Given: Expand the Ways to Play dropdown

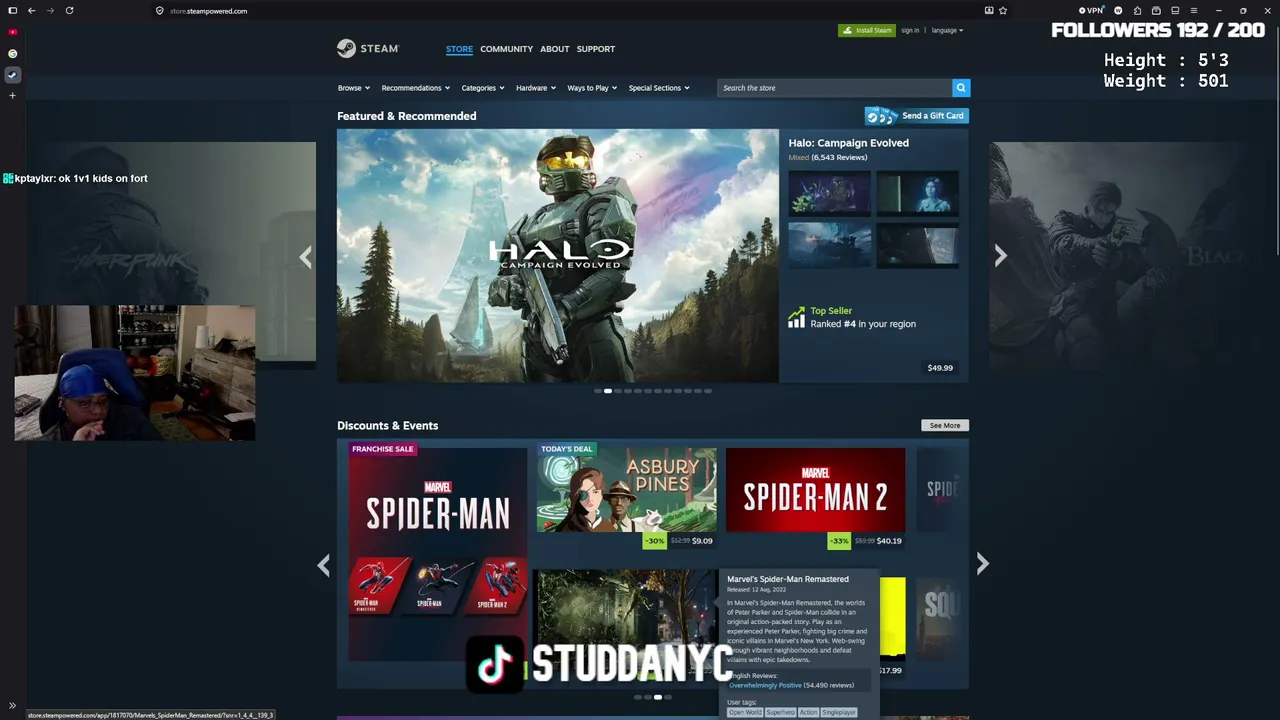Looking at the screenshot, I should pyautogui.click(x=592, y=88).
